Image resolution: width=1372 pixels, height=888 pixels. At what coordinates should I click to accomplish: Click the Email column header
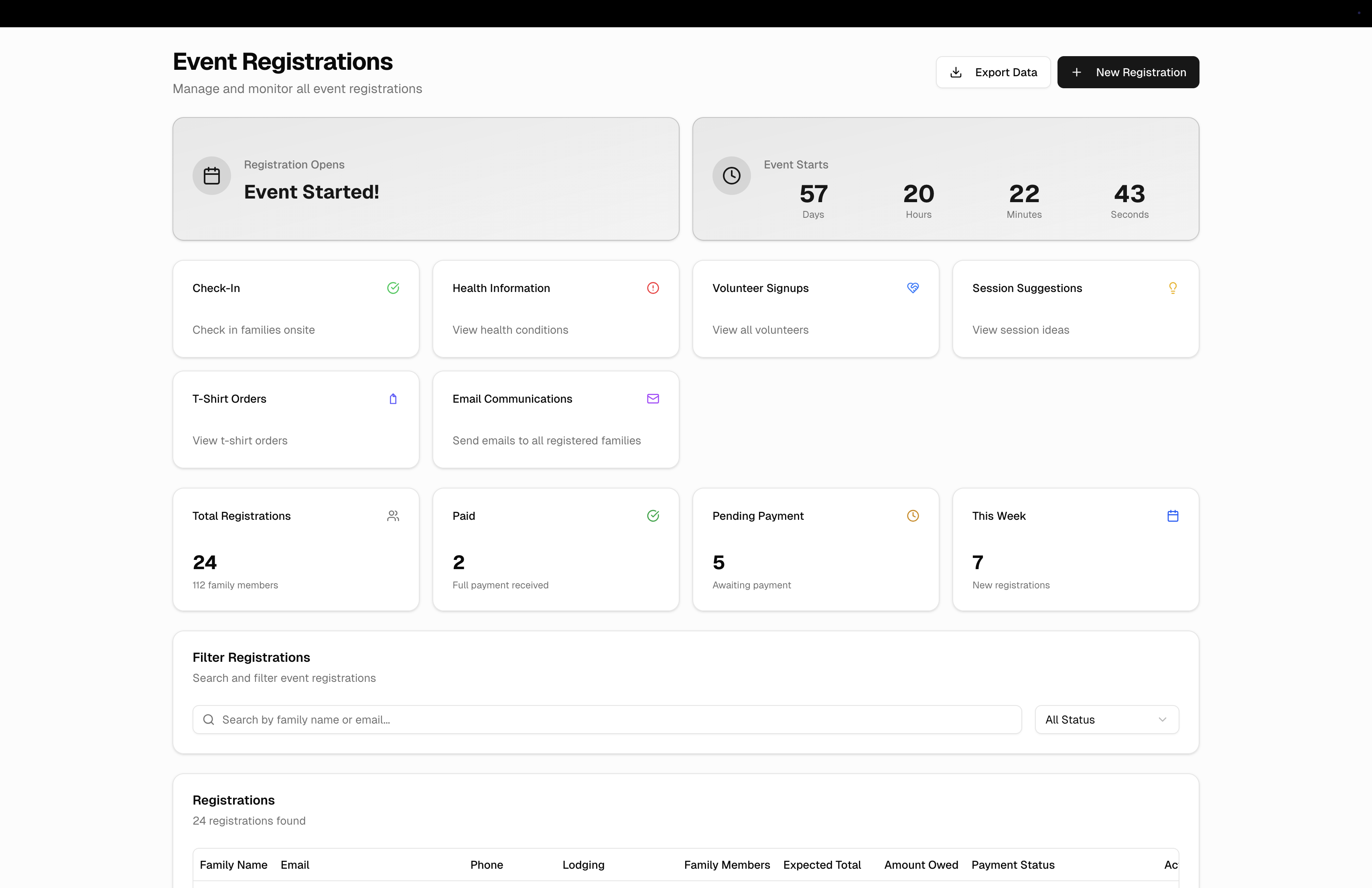pyautogui.click(x=295, y=865)
